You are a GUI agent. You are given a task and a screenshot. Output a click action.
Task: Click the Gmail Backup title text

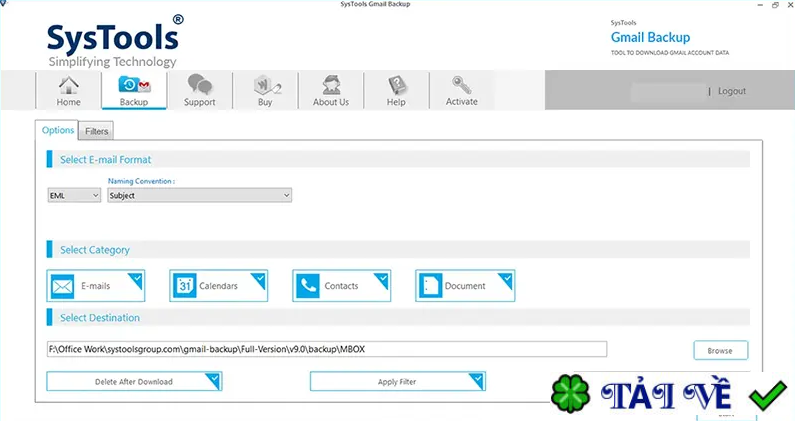pos(651,37)
